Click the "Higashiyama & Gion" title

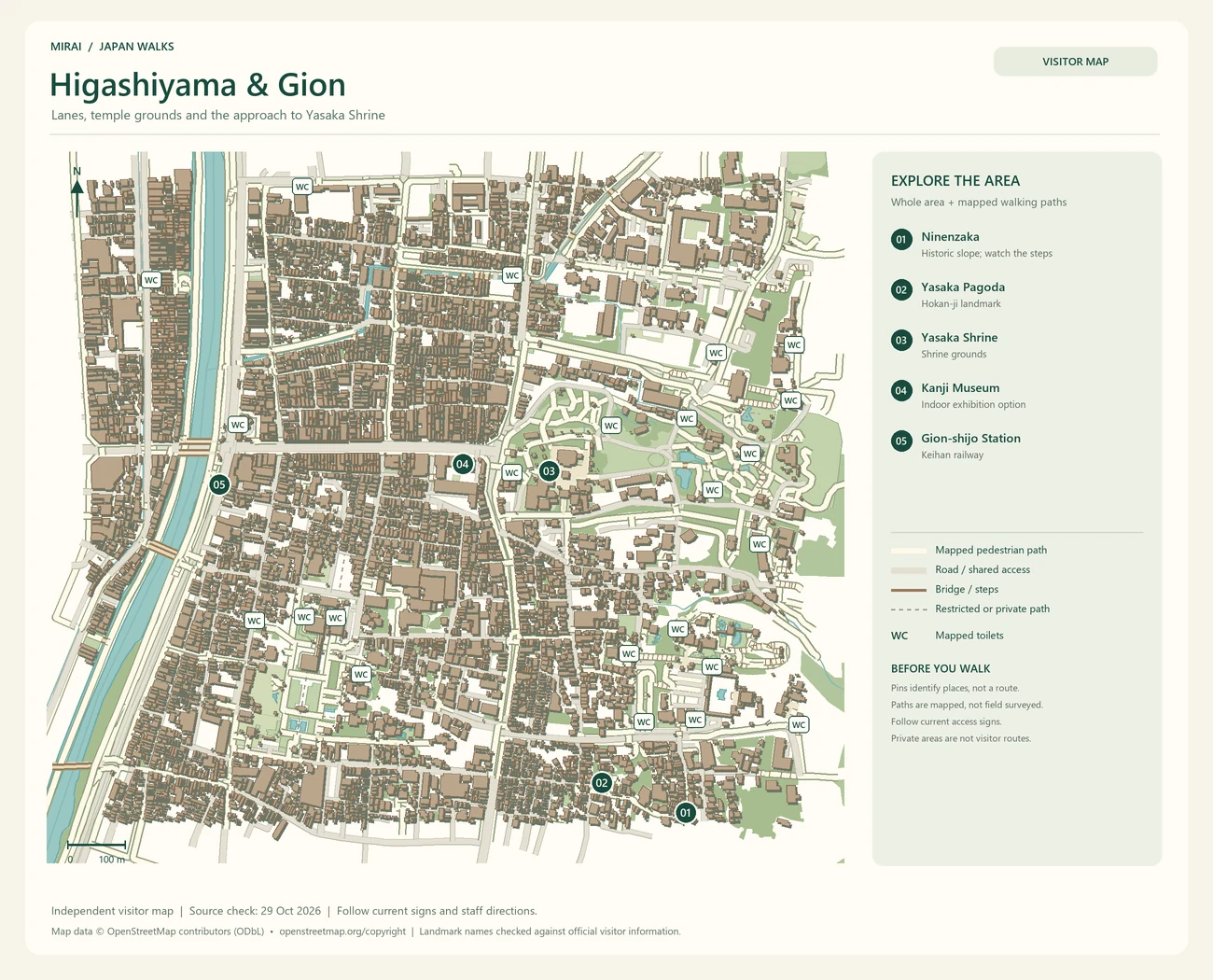tap(198, 85)
